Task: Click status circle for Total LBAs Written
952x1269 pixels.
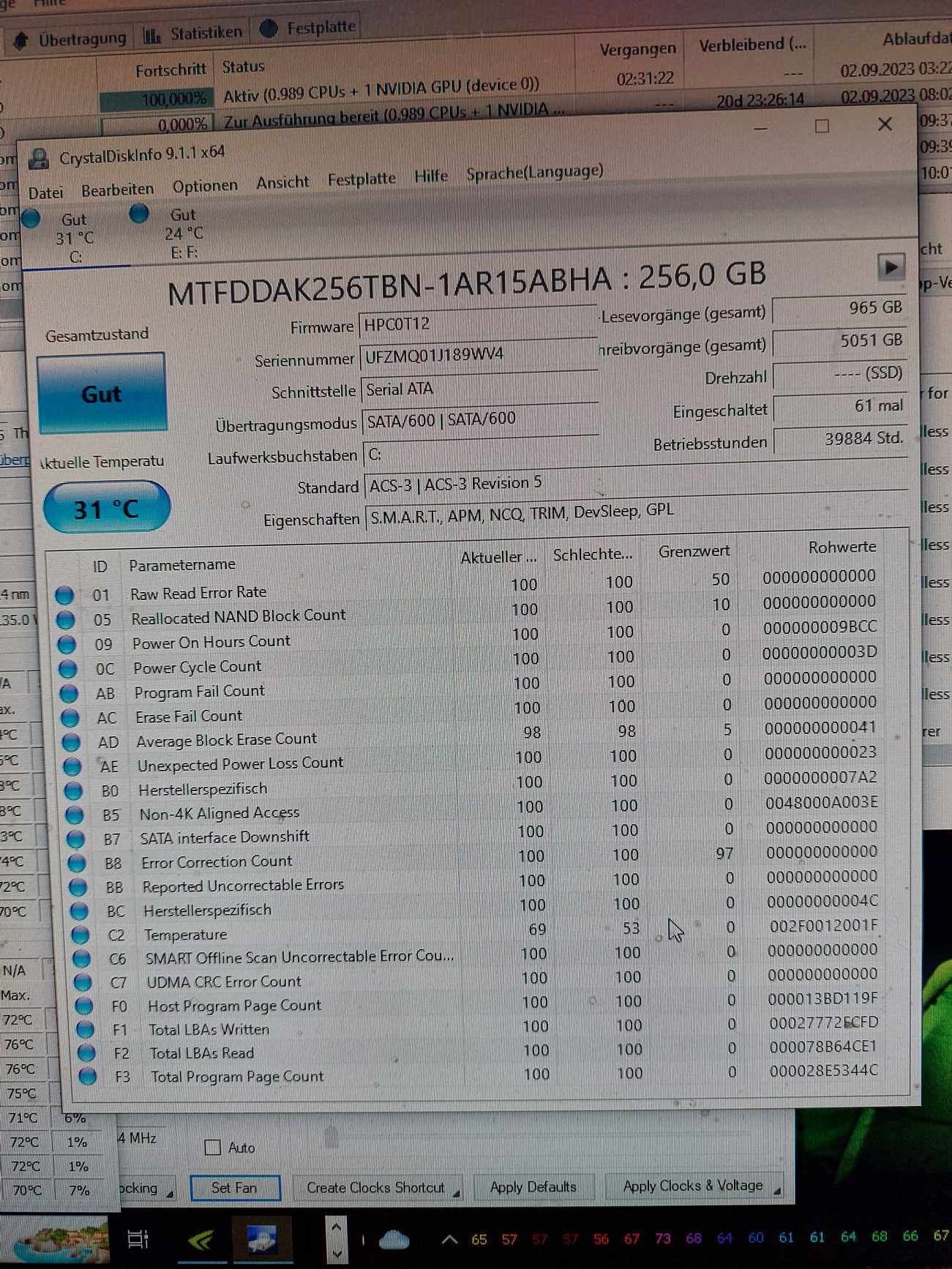Action: tap(86, 1030)
